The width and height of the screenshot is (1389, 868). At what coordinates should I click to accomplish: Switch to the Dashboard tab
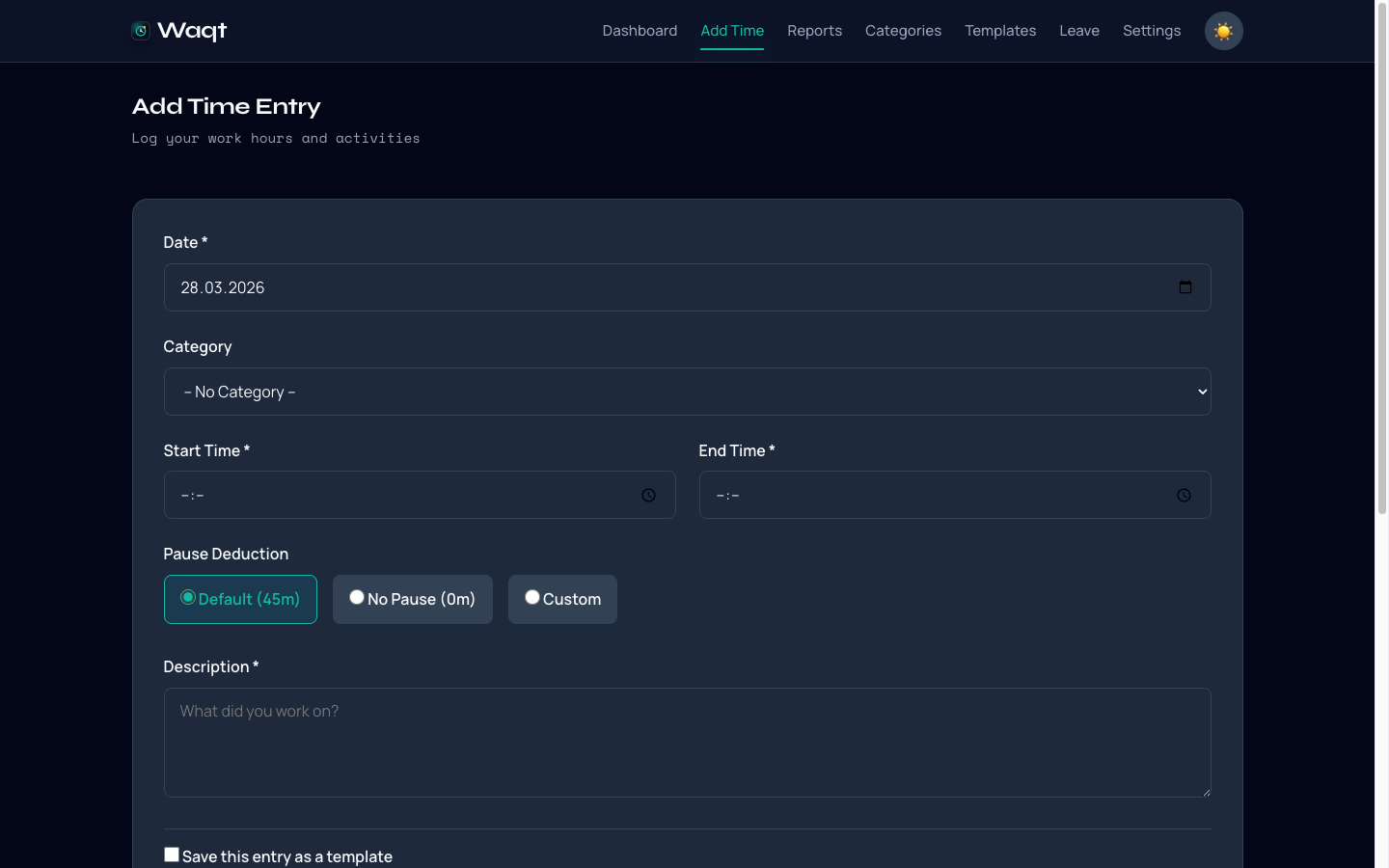tap(640, 30)
